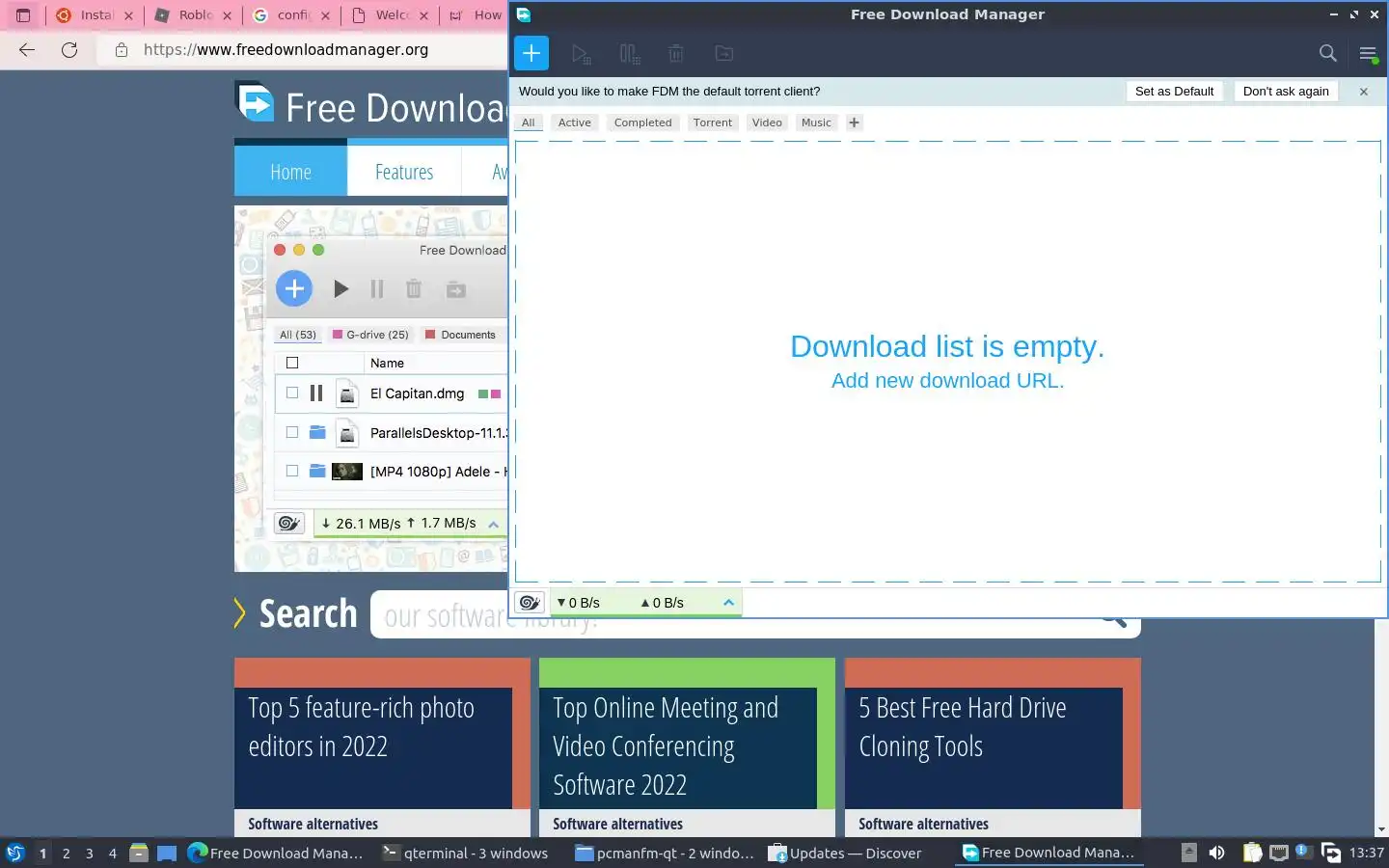Click the Pause downloads icon in FDM toolbar
This screenshot has width=1389, height=868.
629,54
